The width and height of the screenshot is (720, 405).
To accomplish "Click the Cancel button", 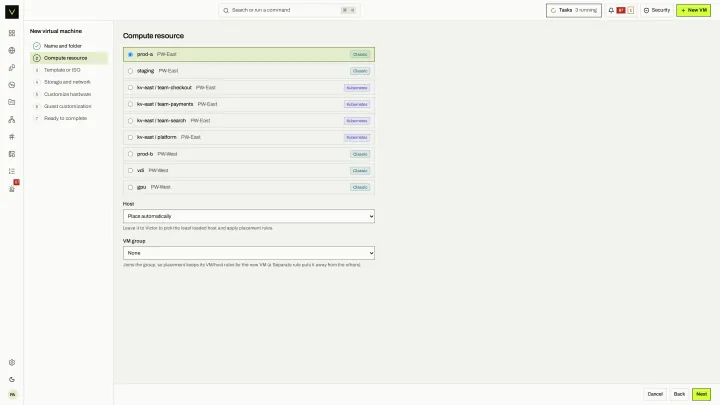I will pyautogui.click(x=655, y=394).
